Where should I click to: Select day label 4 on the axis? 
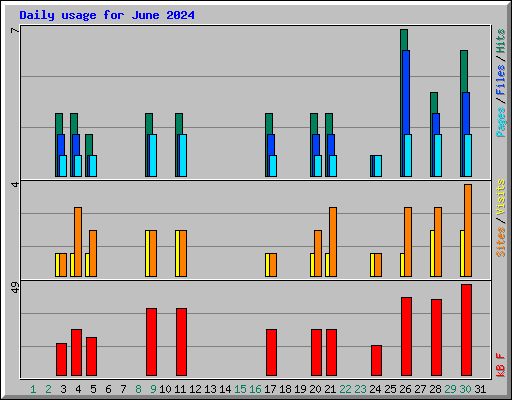pos(78,389)
